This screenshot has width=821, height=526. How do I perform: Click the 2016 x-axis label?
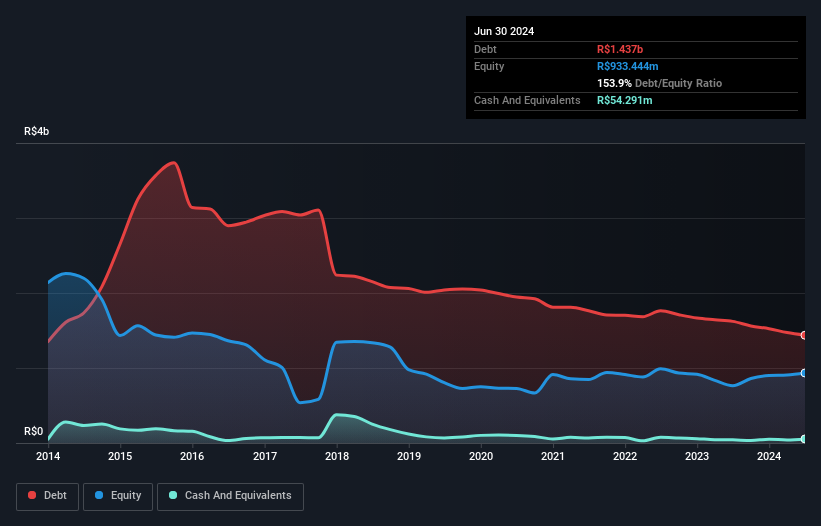pos(192,456)
